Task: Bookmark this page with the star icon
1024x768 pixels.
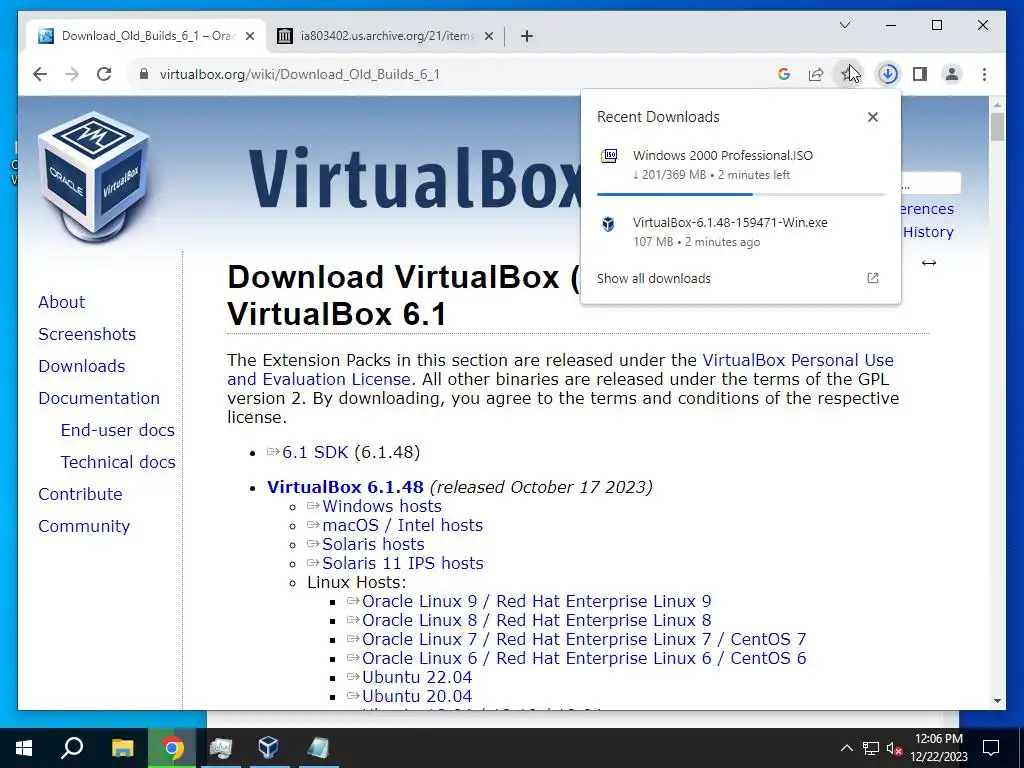Action: (x=848, y=74)
